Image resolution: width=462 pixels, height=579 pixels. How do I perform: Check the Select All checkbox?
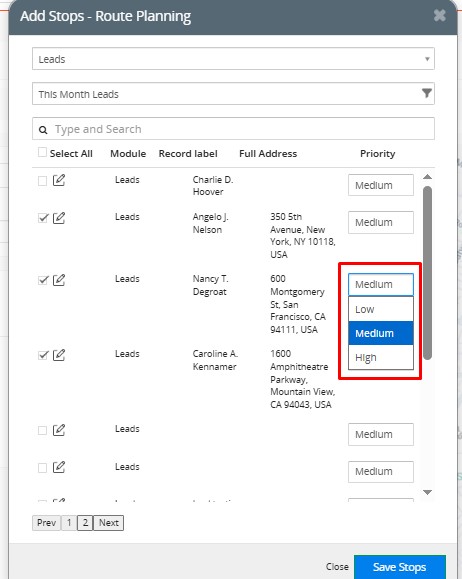coord(42,152)
